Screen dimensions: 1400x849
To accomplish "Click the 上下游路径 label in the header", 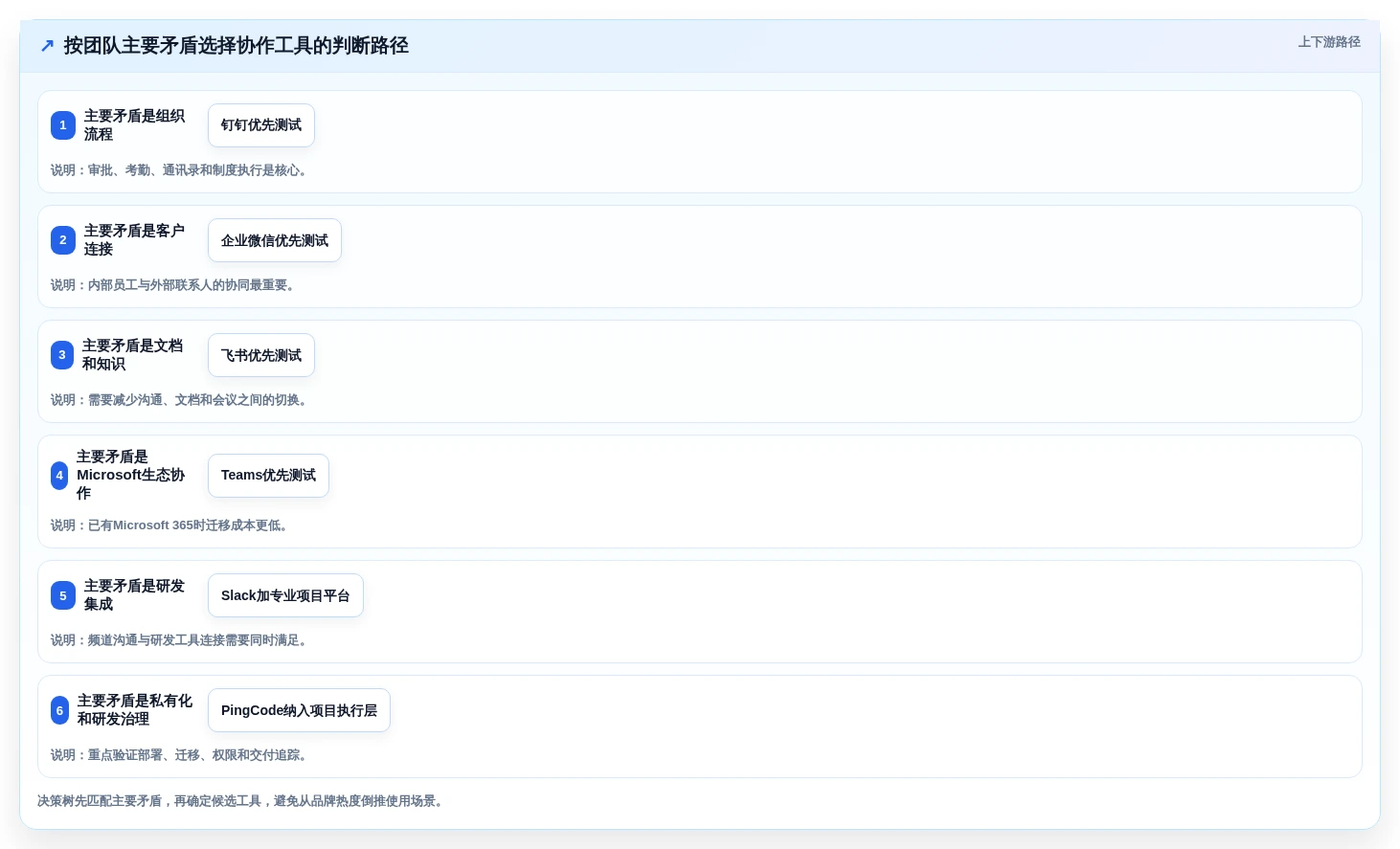I will click(x=1329, y=42).
